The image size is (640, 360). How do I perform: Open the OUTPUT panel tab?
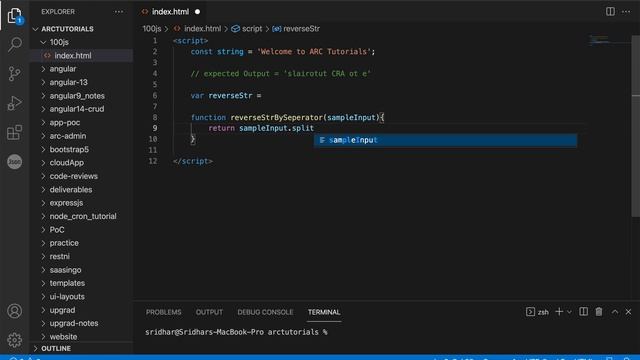(209, 312)
